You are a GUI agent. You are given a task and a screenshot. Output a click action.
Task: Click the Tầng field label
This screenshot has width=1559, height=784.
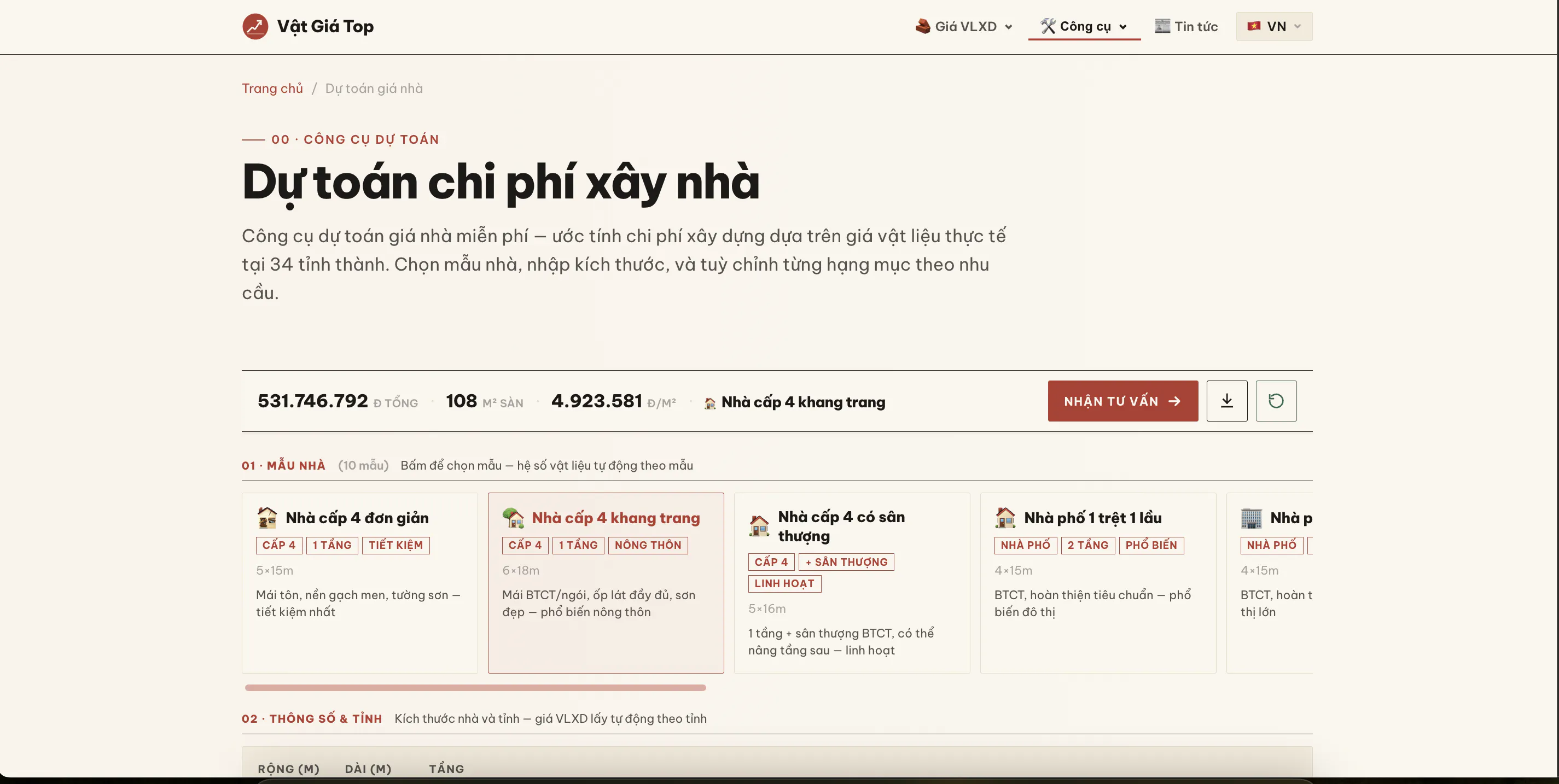pyautogui.click(x=446, y=769)
